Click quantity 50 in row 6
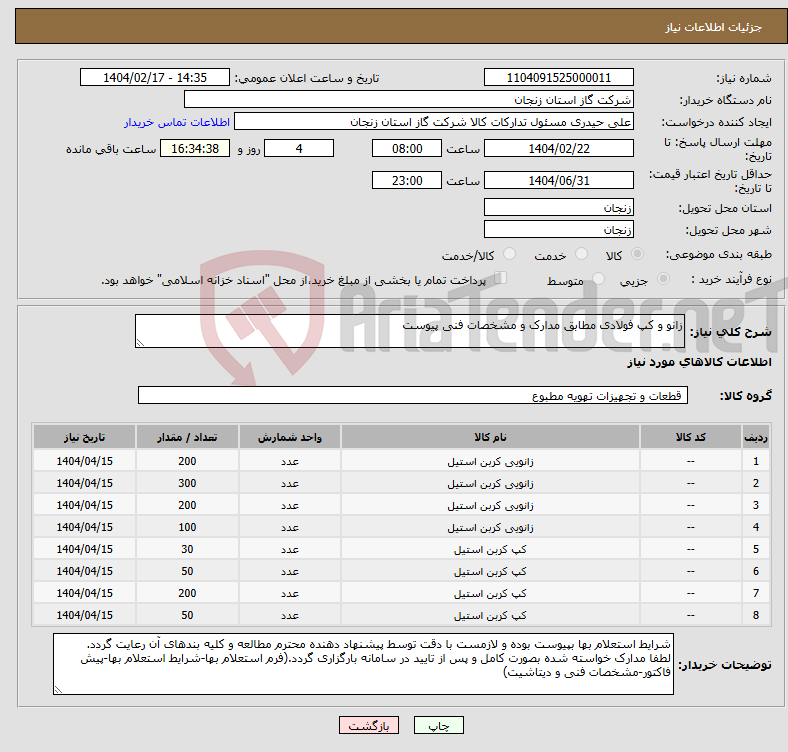The height and width of the screenshot is (752, 788). pyautogui.click(x=187, y=571)
